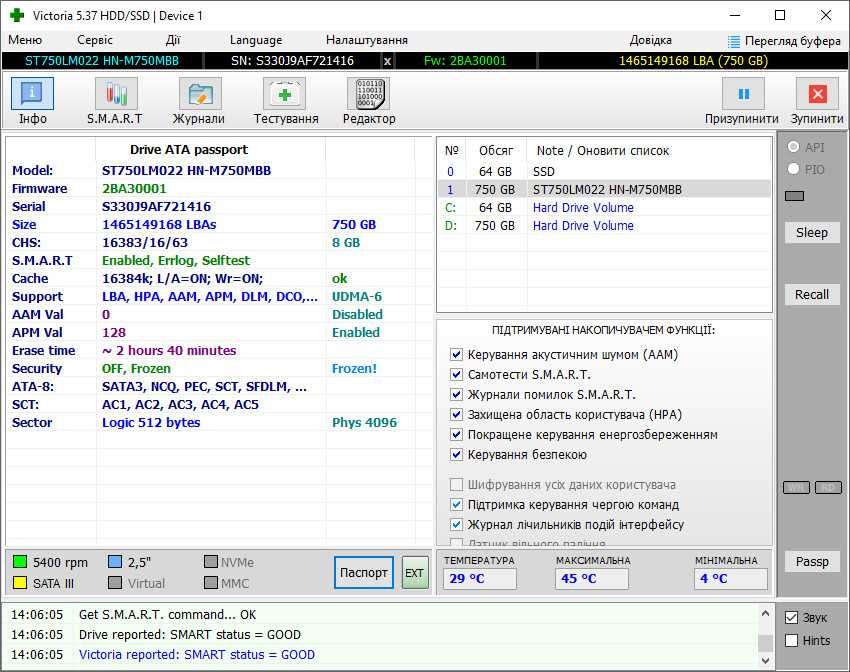Click the small dark indicator below PIO
850x672 pixels.
(x=794, y=196)
